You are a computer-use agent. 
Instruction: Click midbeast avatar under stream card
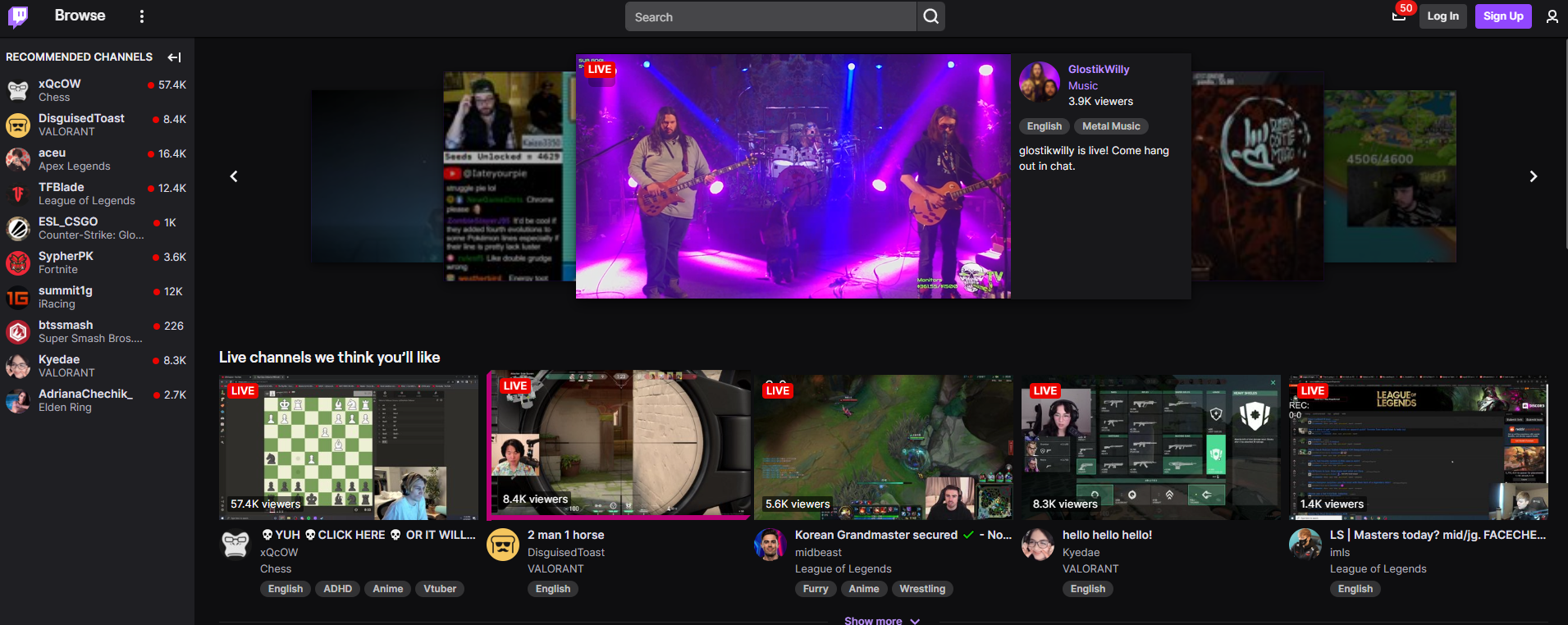[770, 545]
